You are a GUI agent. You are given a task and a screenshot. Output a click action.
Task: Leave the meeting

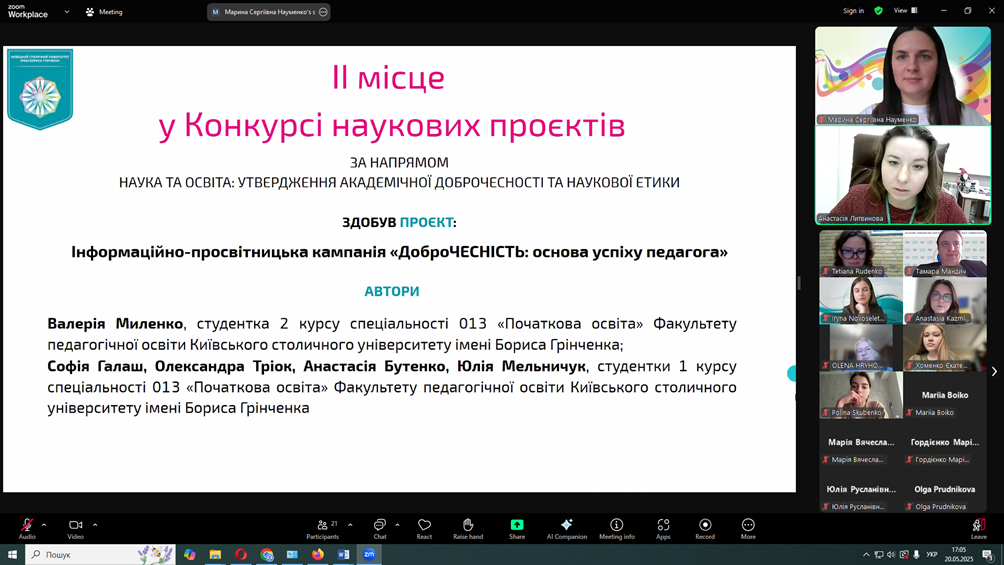(978, 527)
